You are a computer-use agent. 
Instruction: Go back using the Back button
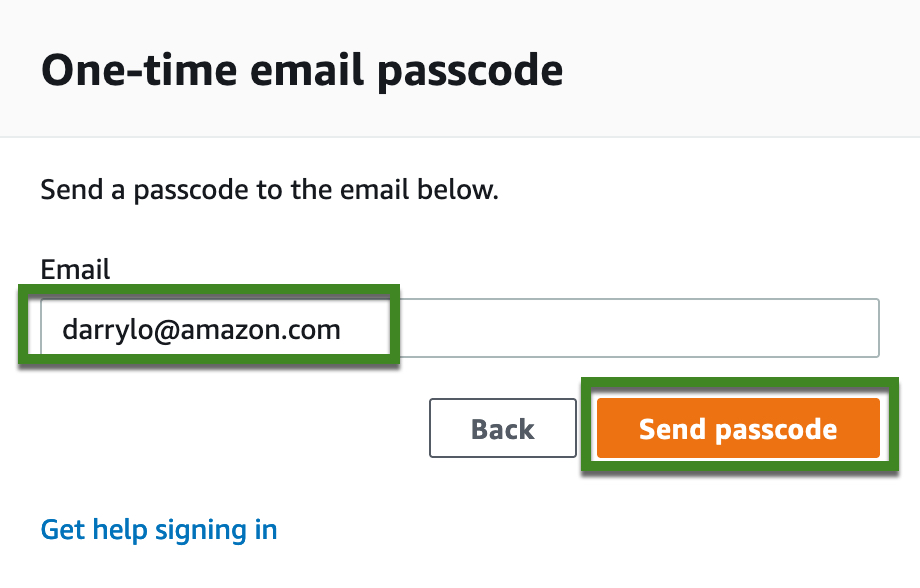503,428
